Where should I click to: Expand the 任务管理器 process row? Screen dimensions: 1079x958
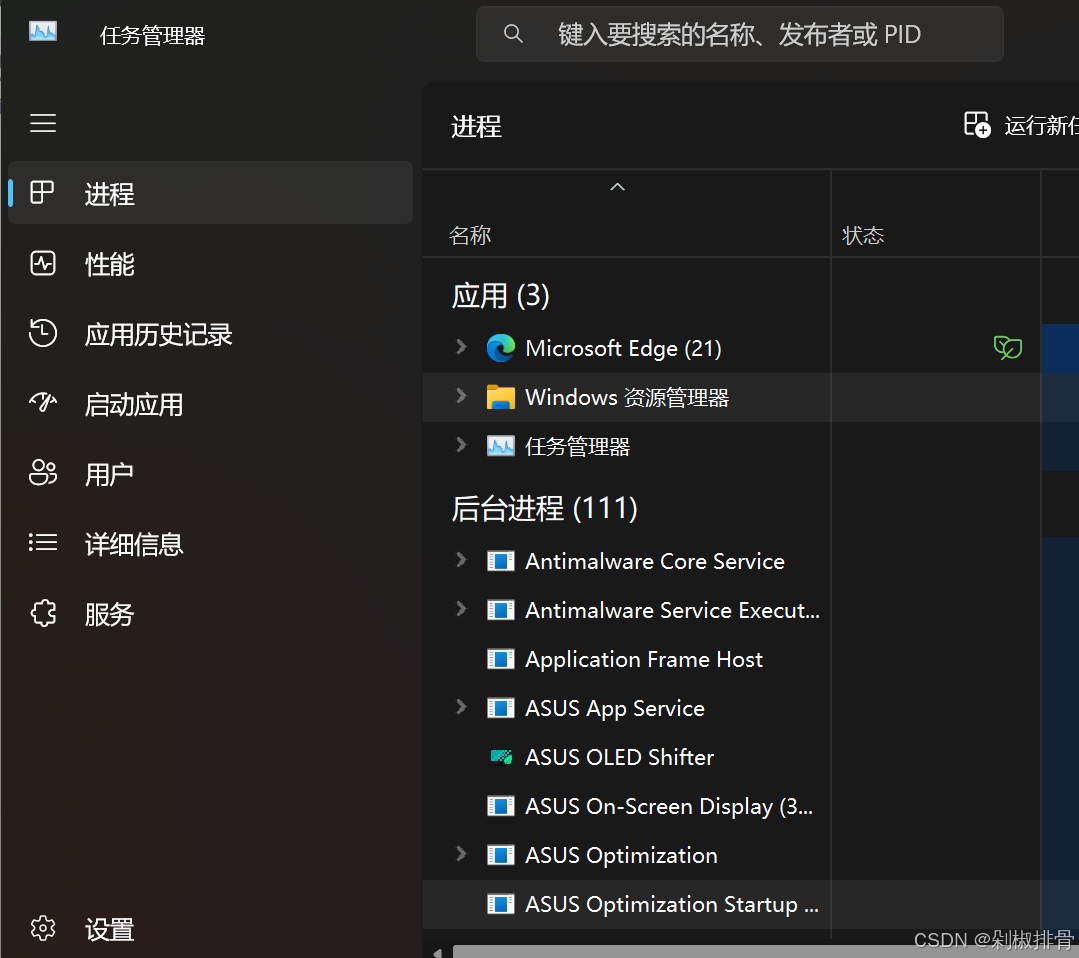[x=461, y=445]
